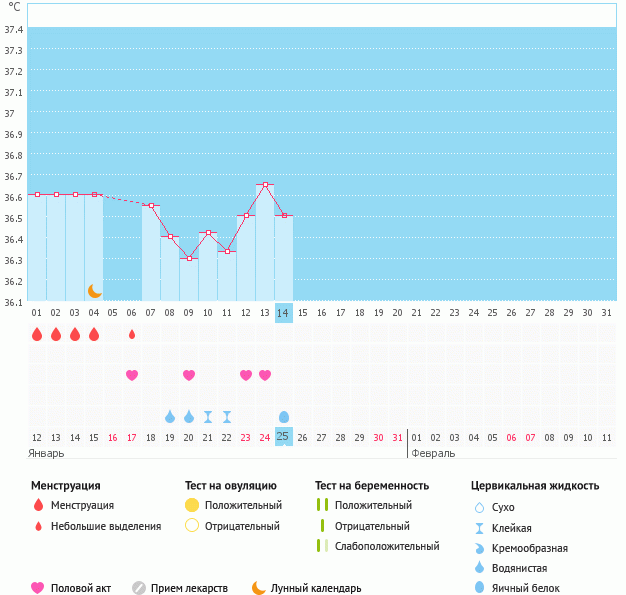Click the gray medication legend icon

pyautogui.click(x=139, y=588)
